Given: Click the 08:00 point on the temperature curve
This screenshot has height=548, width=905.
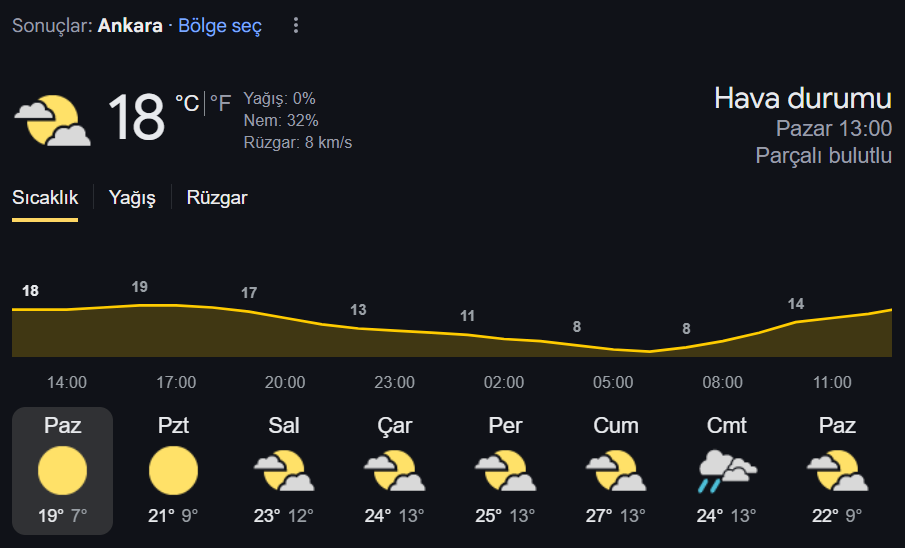Looking at the screenshot, I should click(x=723, y=341).
